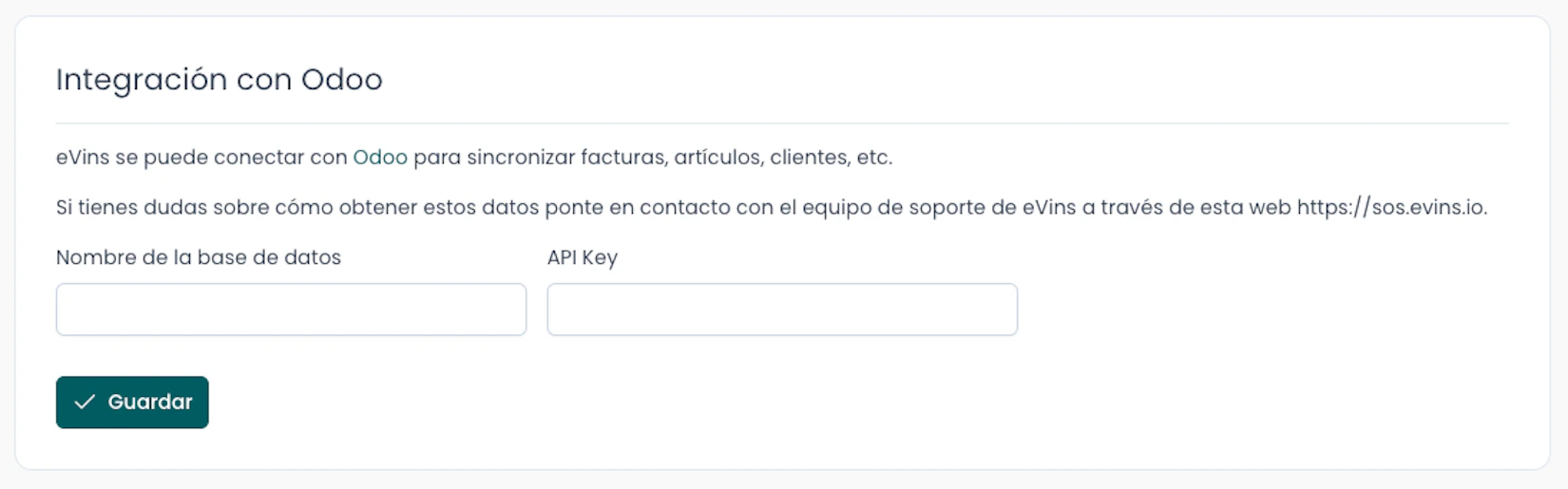Click the word "eVins" starting the description

coord(83,158)
